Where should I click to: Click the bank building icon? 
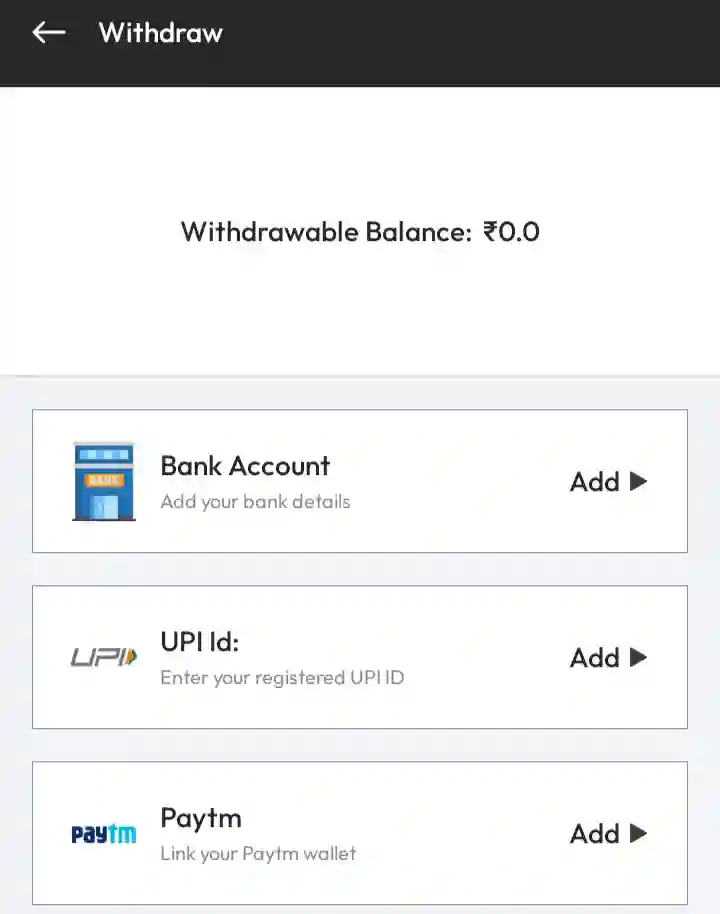coord(104,481)
